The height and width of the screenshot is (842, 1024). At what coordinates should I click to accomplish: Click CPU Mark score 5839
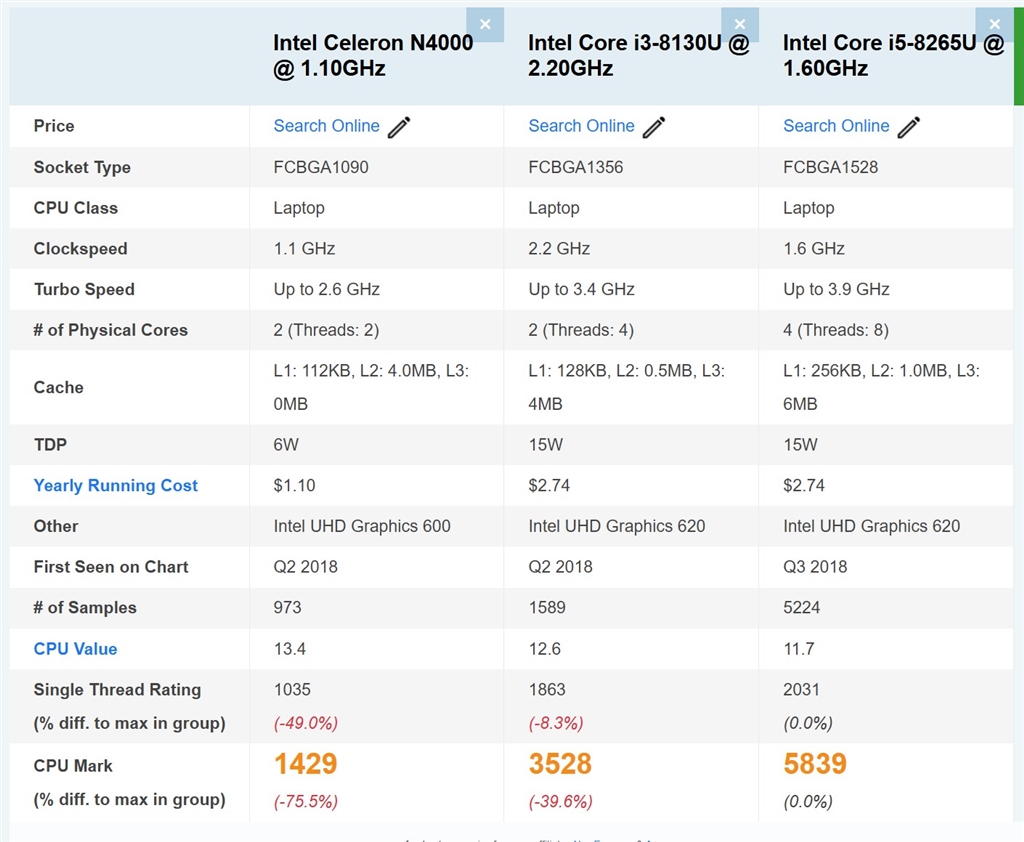(x=815, y=764)
